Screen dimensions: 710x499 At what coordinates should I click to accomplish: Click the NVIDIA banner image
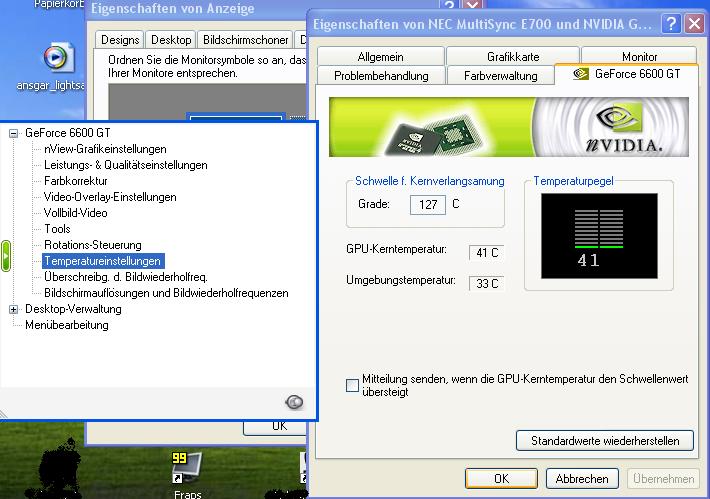509,127
